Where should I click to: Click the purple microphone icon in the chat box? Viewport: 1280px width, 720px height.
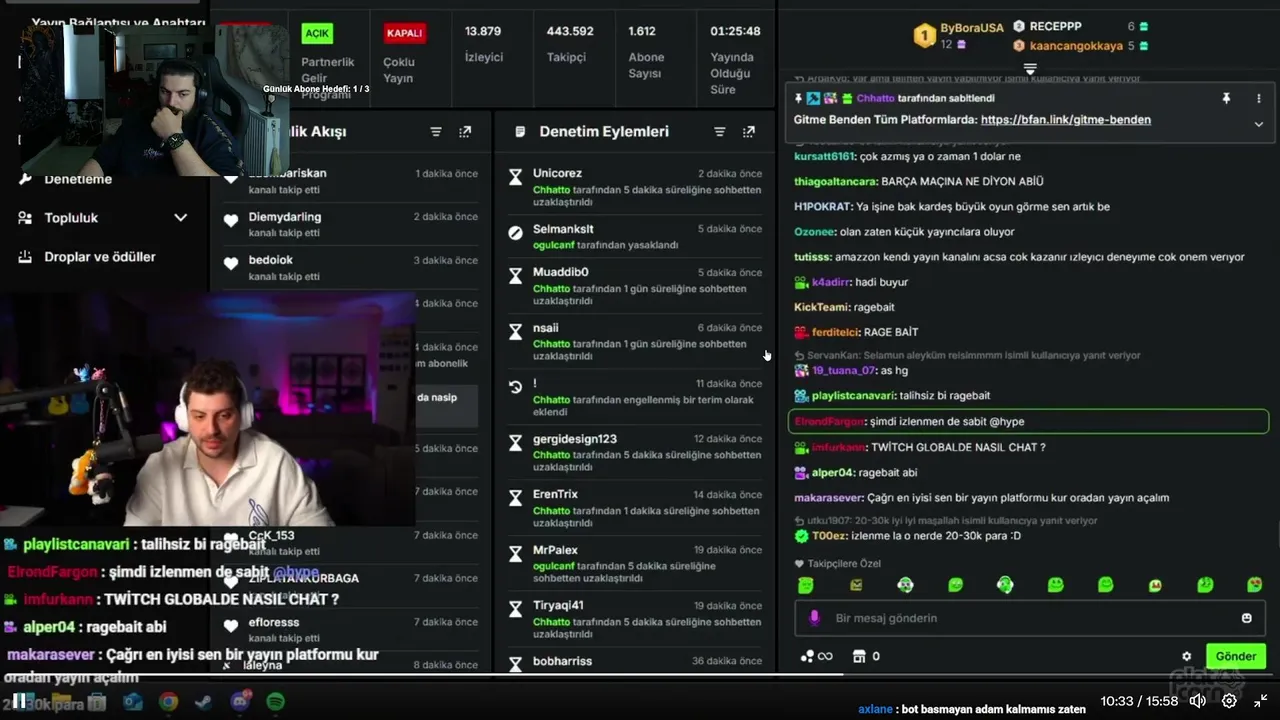pos(814,618)
